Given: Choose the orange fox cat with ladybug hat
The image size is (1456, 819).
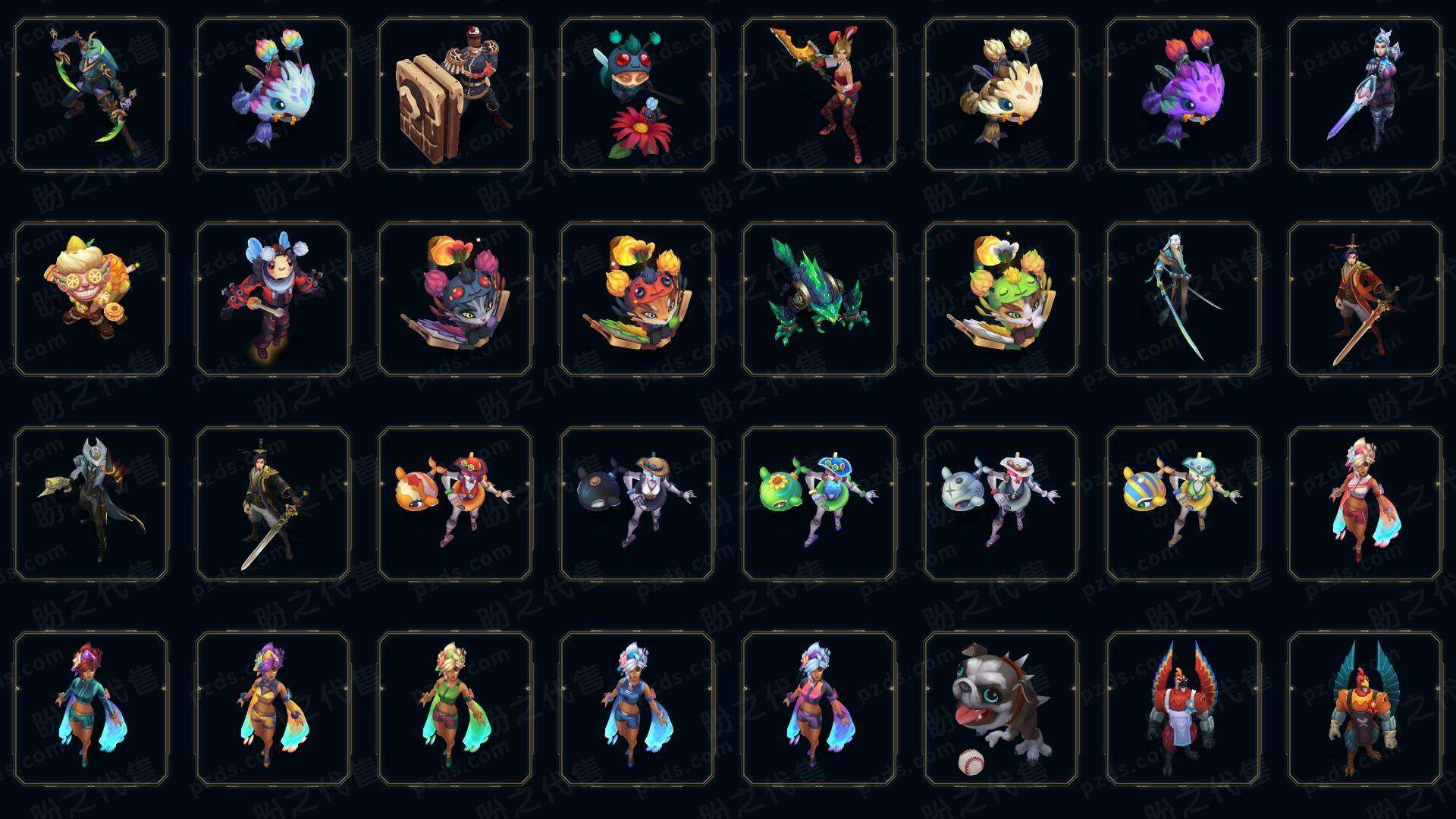Looking at the screenshot, I should (x=637, y=299).
